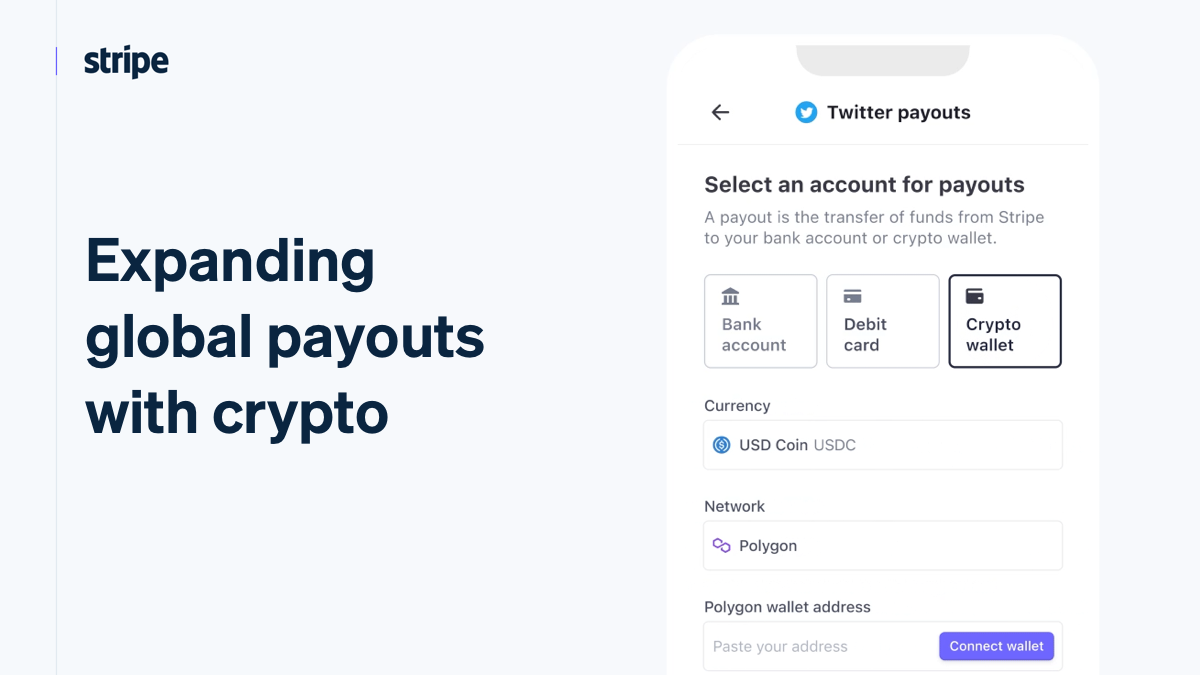Open the Network selector showing Polygon

click(x=883, y=545)
